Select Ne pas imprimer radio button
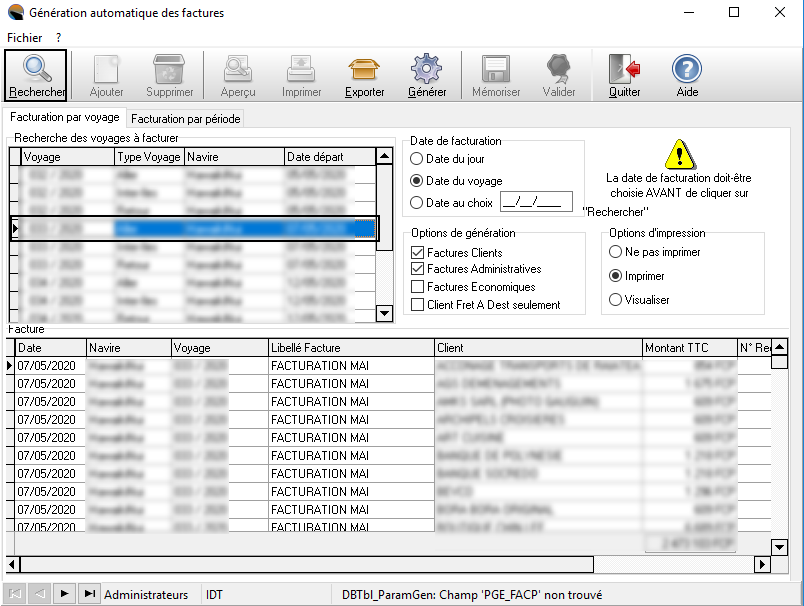 [x=616, y=252]
